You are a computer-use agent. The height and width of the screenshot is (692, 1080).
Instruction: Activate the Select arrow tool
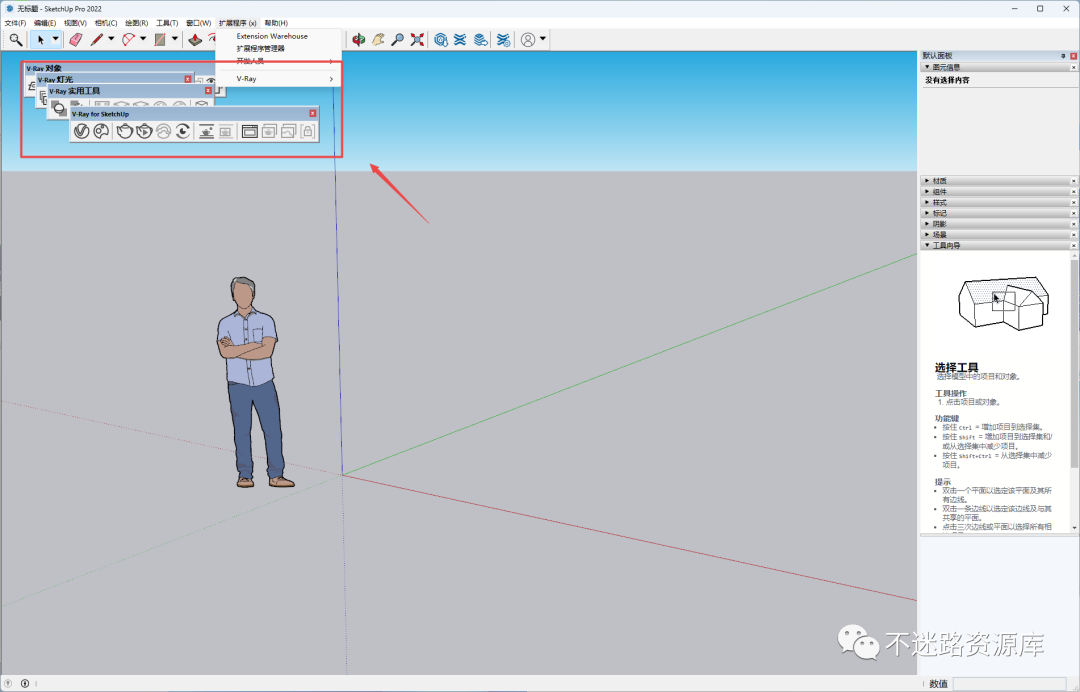(x=40, y=40)
